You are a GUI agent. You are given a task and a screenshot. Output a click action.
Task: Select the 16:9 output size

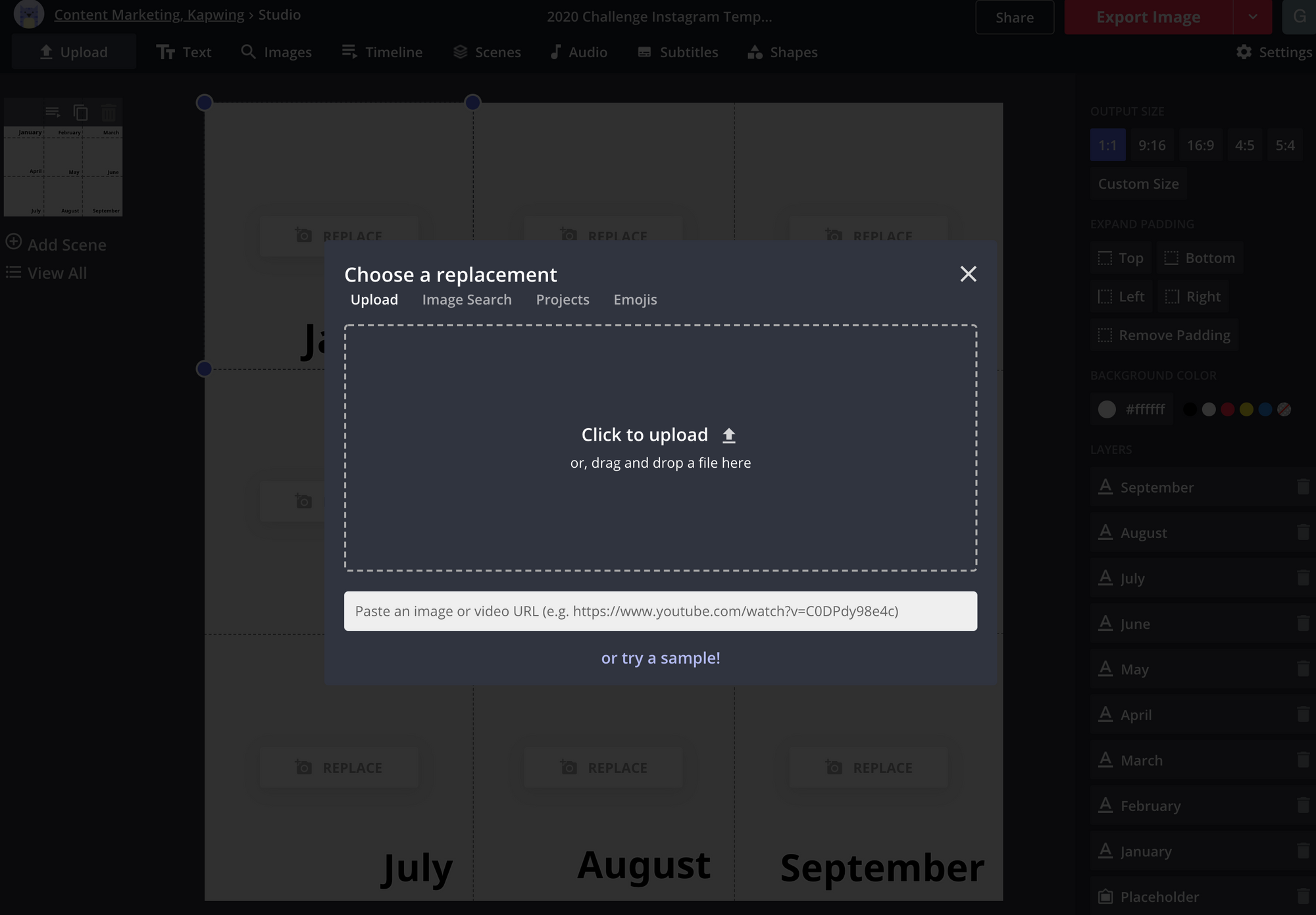pos(1200,145)
